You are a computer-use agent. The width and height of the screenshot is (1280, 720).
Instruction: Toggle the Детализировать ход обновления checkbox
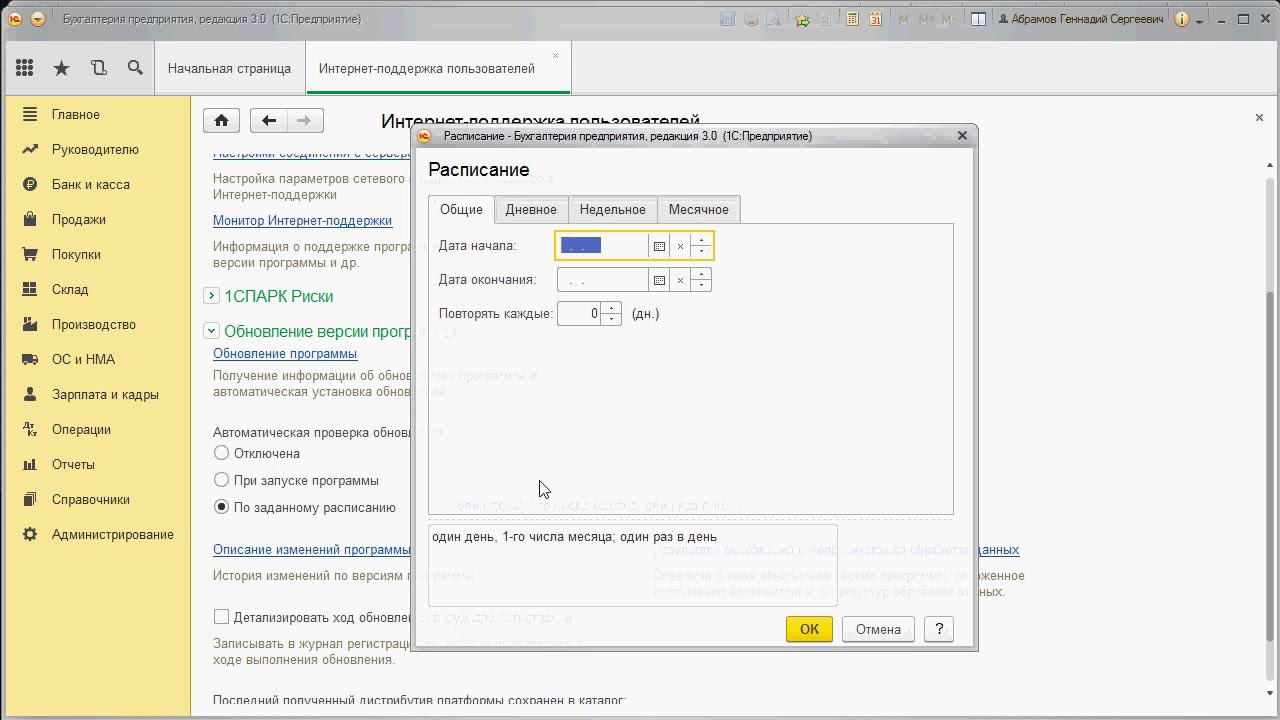(221, 617)
